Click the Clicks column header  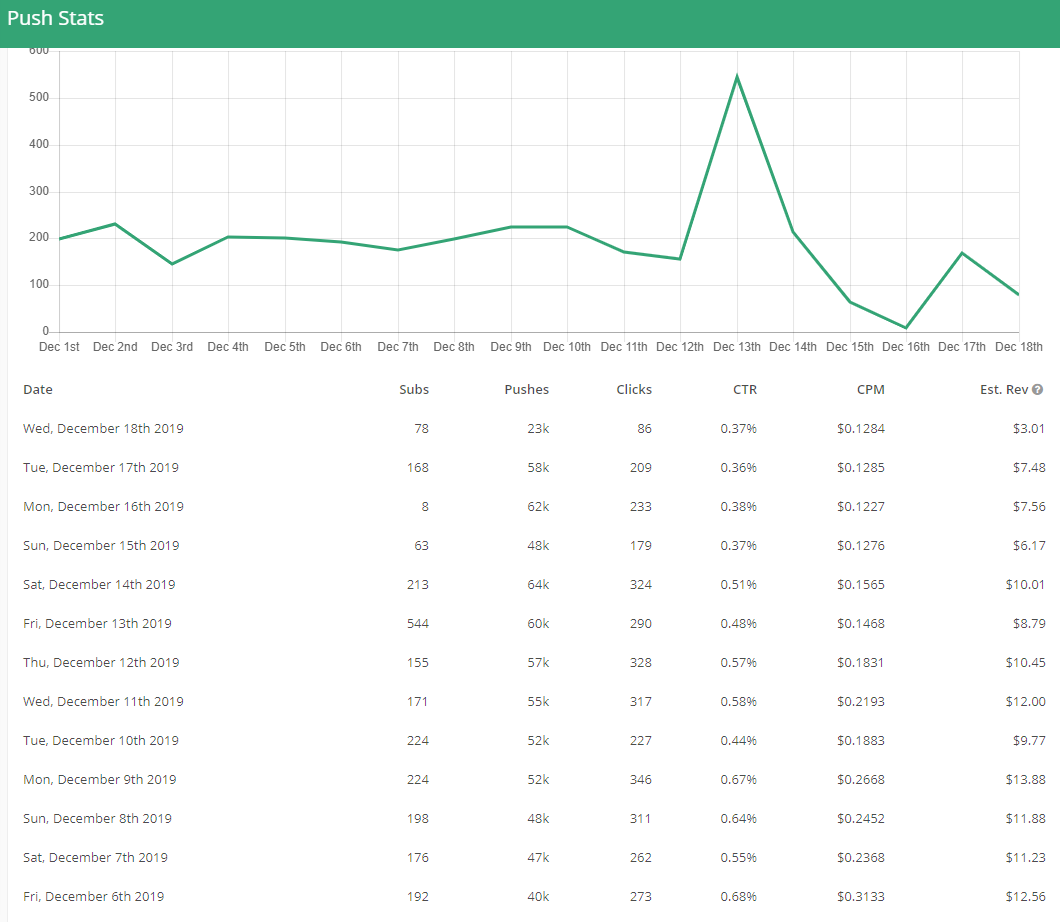634,390
